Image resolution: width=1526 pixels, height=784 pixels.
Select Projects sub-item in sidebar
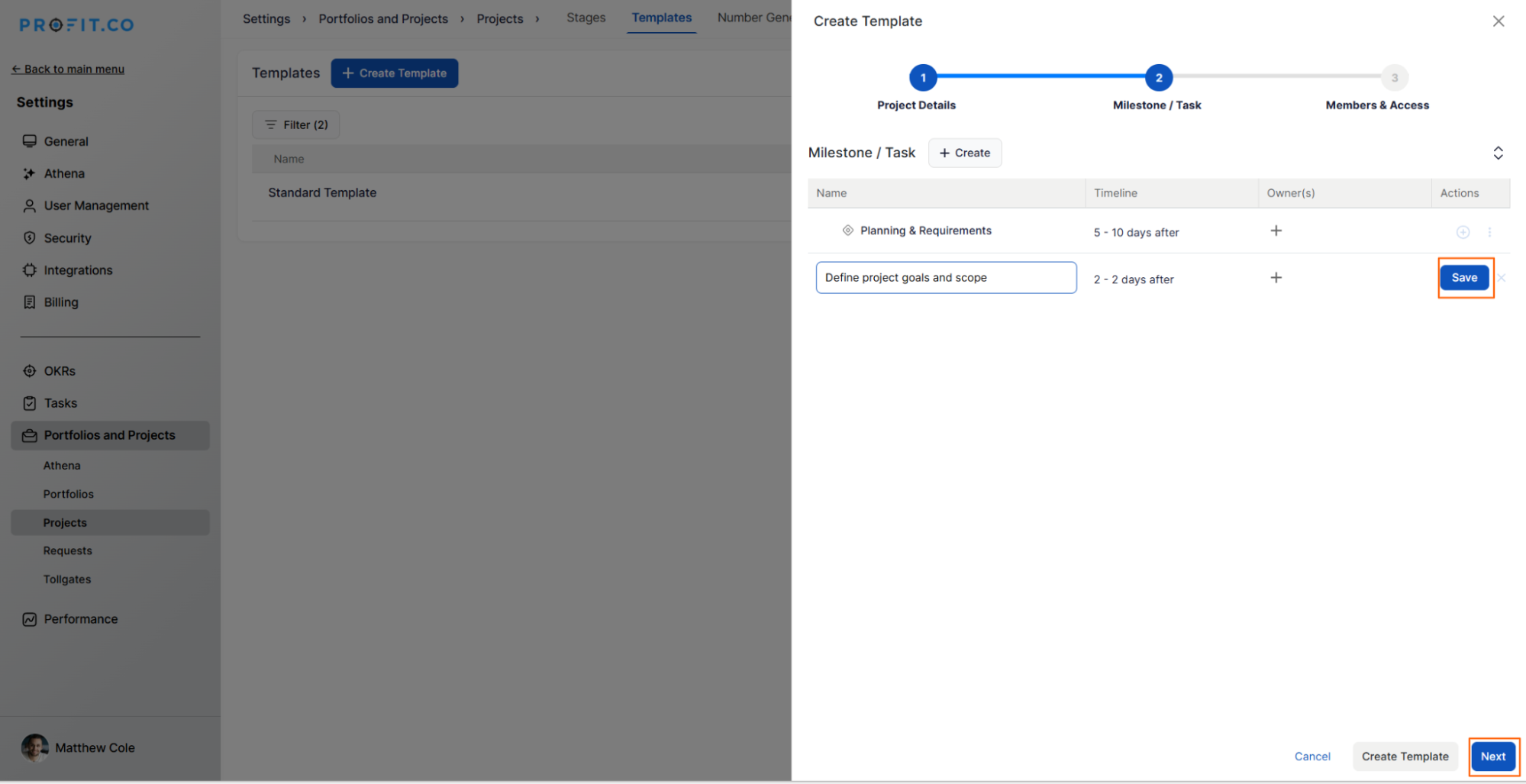point(110,523)
